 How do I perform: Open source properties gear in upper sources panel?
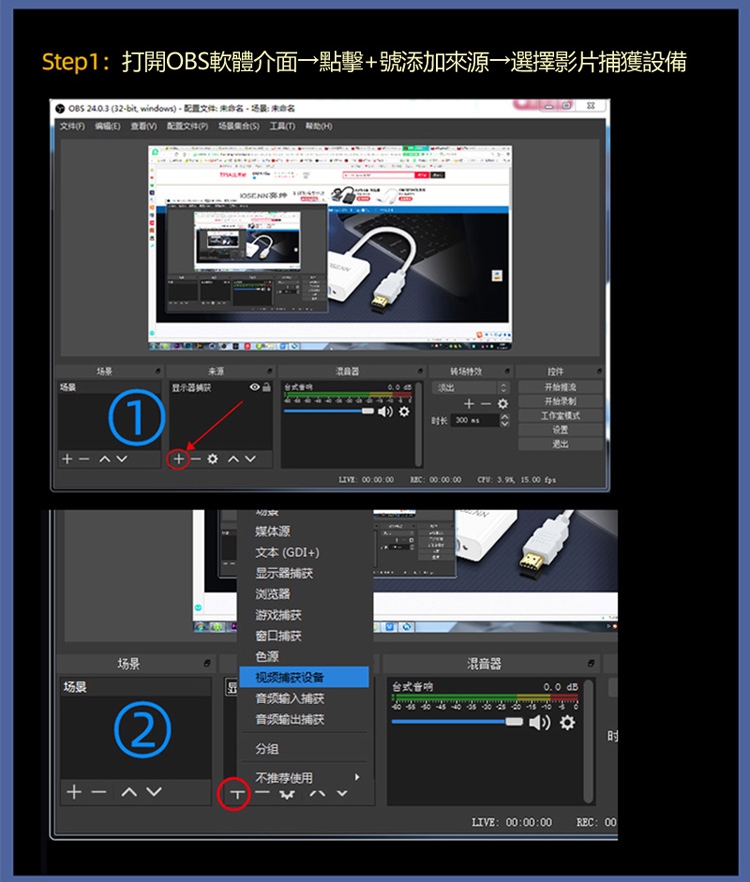pos(213,459)
